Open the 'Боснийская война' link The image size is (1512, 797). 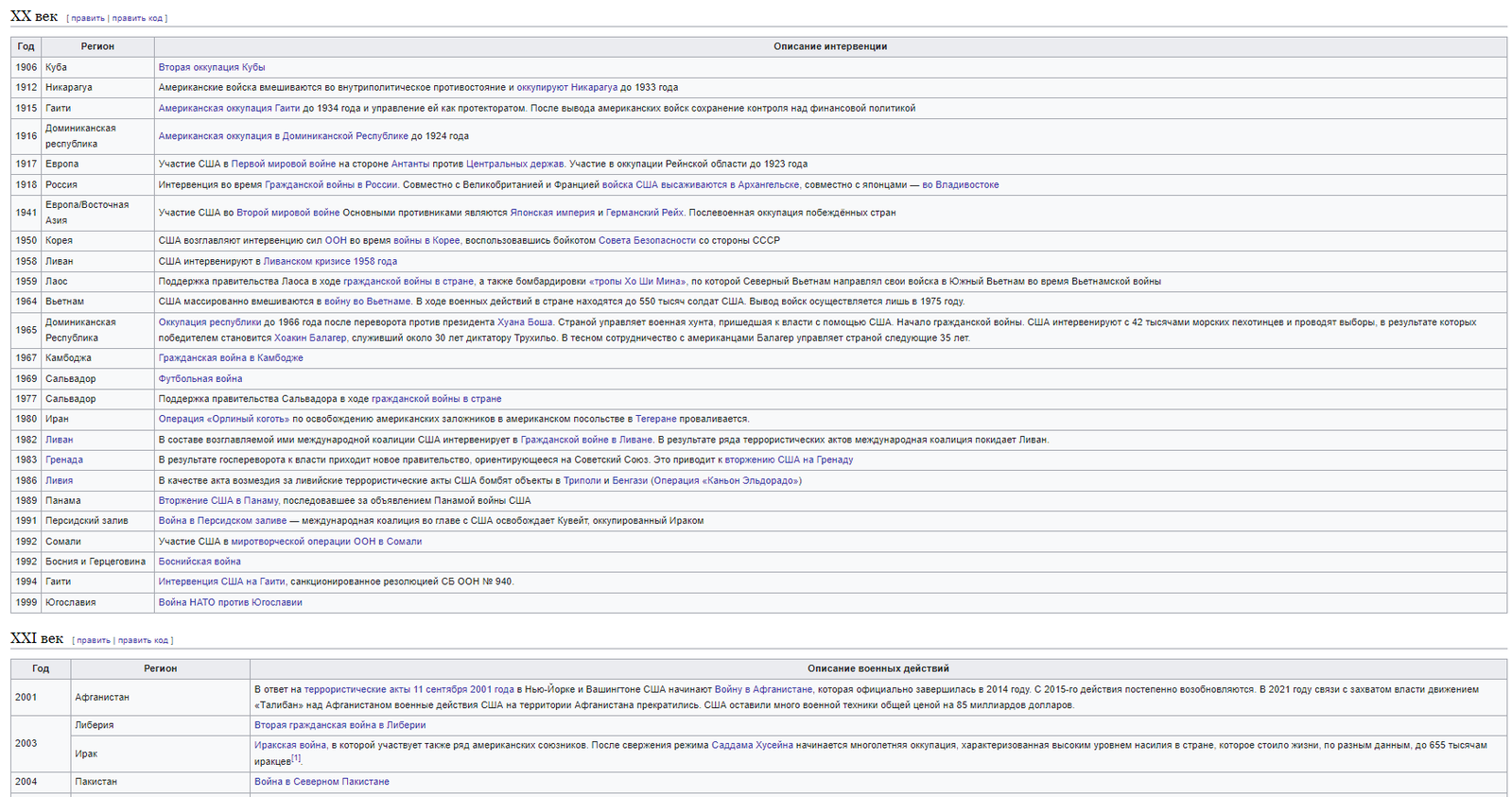coord(200,562)
